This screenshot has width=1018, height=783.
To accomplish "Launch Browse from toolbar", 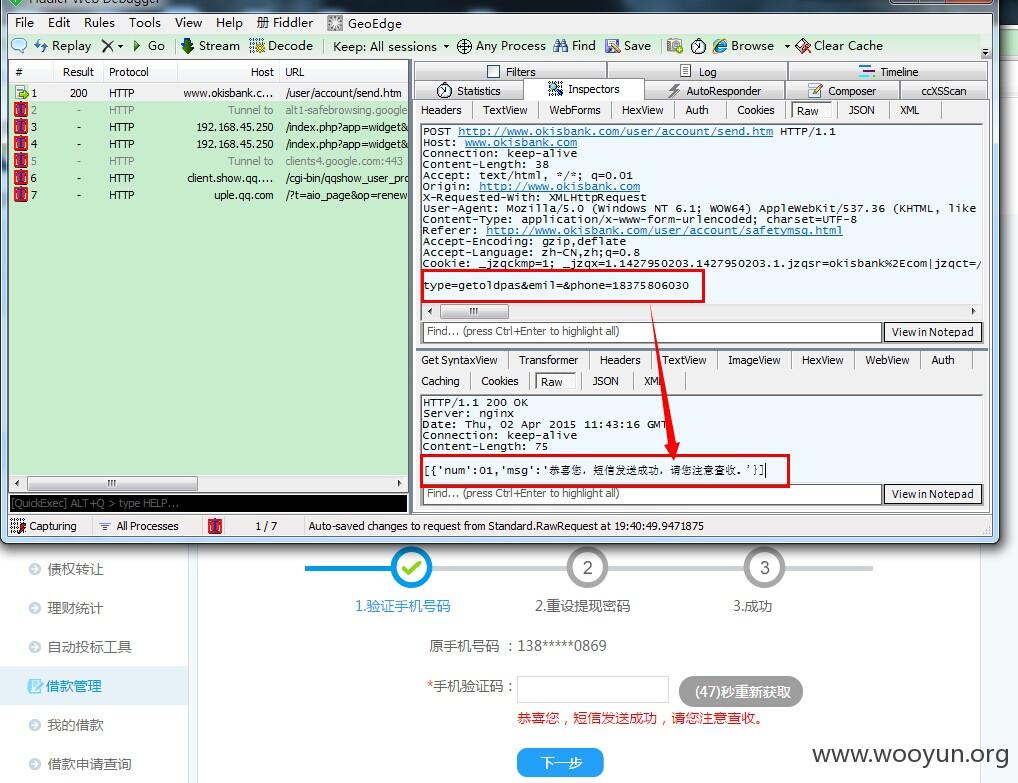I will [x=743, y=45].
